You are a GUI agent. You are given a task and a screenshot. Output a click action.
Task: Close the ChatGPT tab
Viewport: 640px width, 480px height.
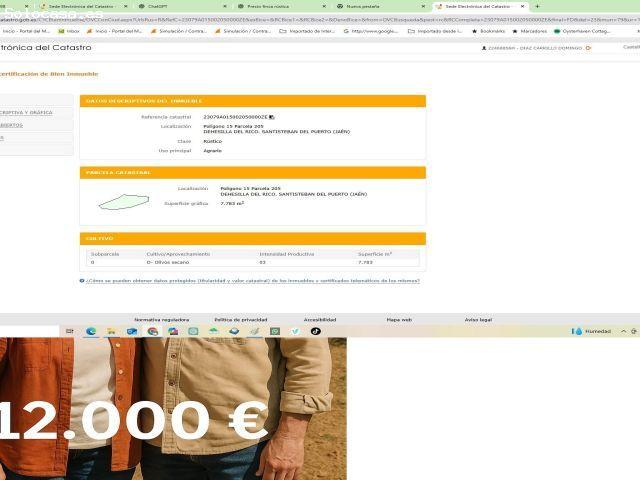(x=225, y=7)
